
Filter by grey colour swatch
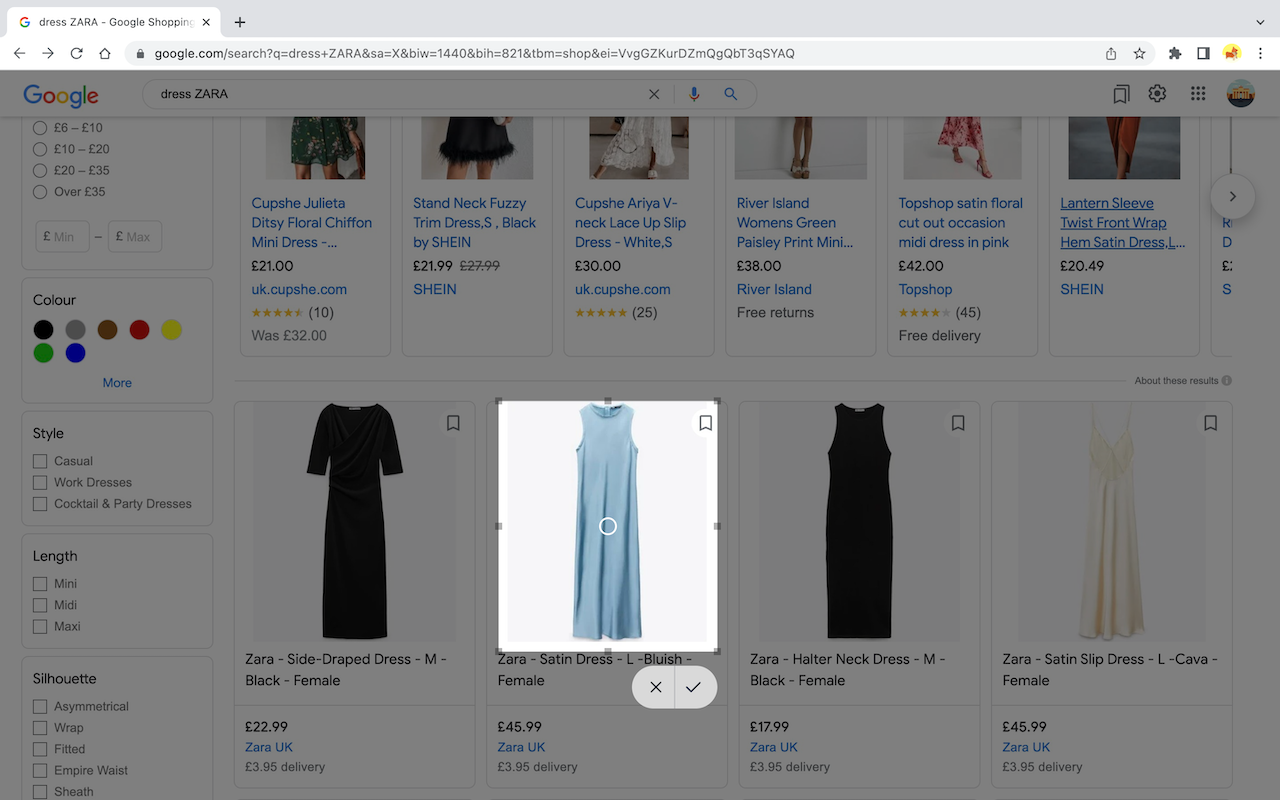point(76,330)
